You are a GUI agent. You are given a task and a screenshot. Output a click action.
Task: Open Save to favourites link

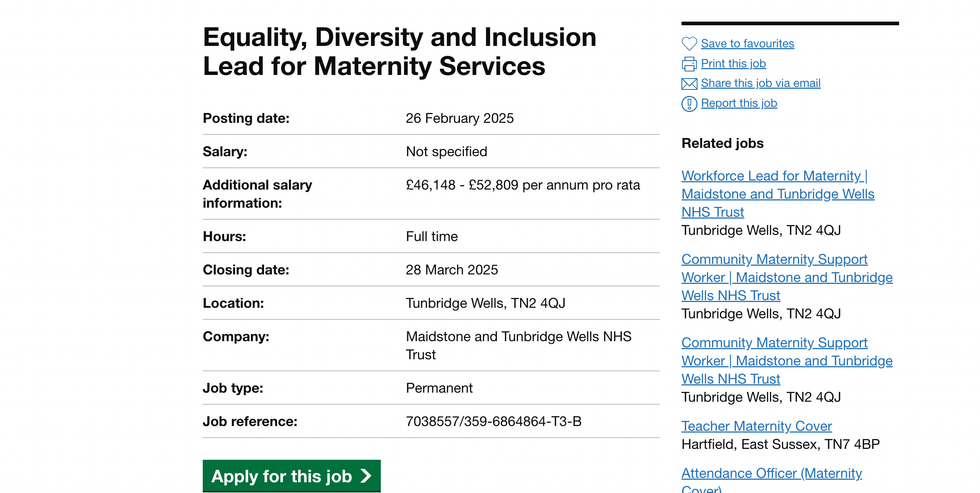pos(747,44)
